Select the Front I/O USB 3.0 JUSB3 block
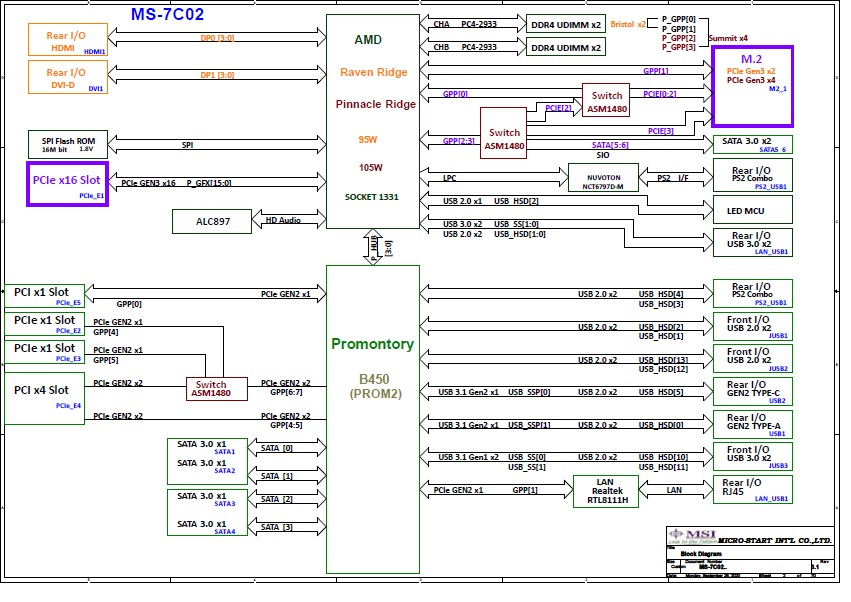This screenshot has height=602, width=851. point(753,457)
